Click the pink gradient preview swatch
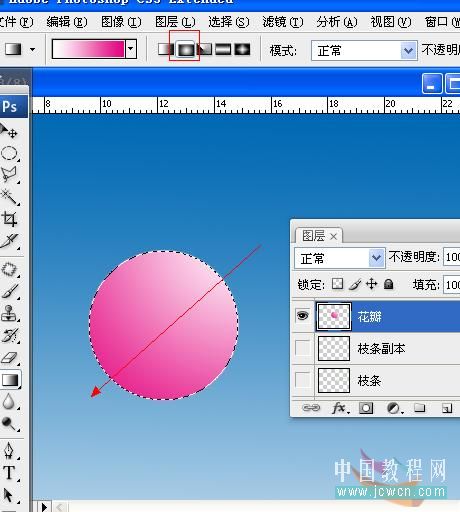460x512 pixels. tap(88, 49)
